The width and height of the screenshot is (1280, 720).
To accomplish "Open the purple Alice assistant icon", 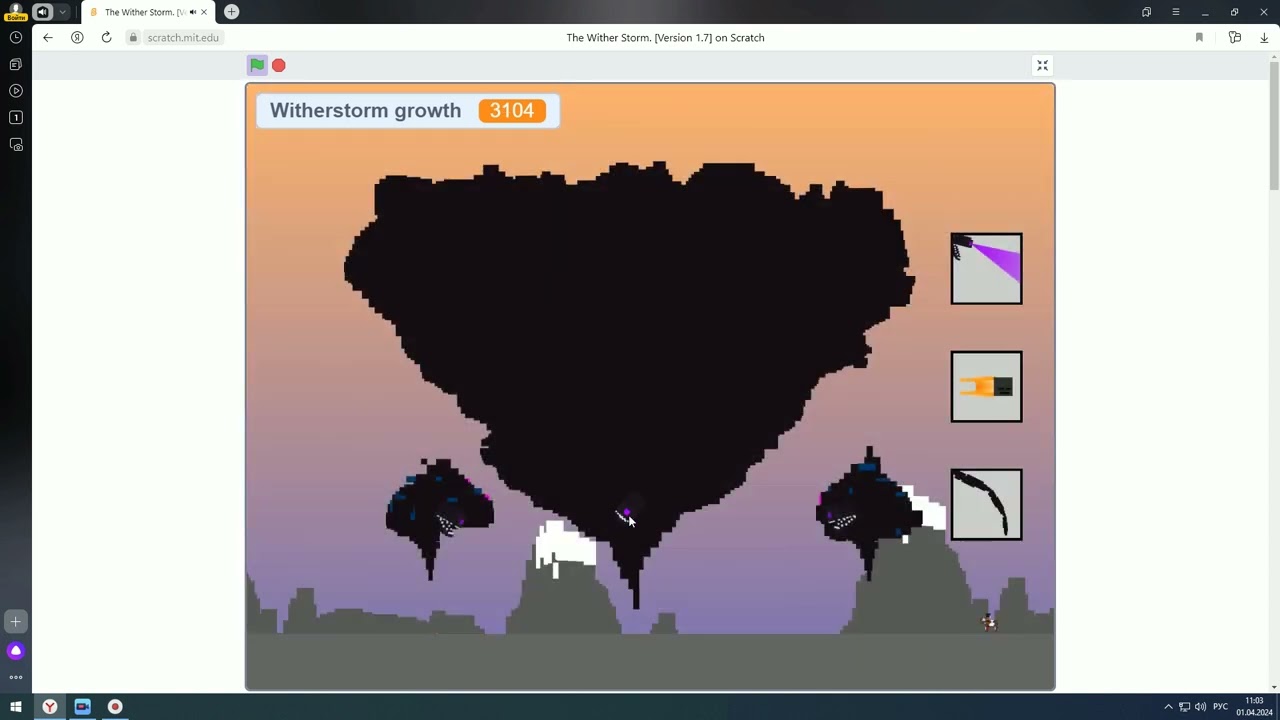I will [x=16, y=651].
